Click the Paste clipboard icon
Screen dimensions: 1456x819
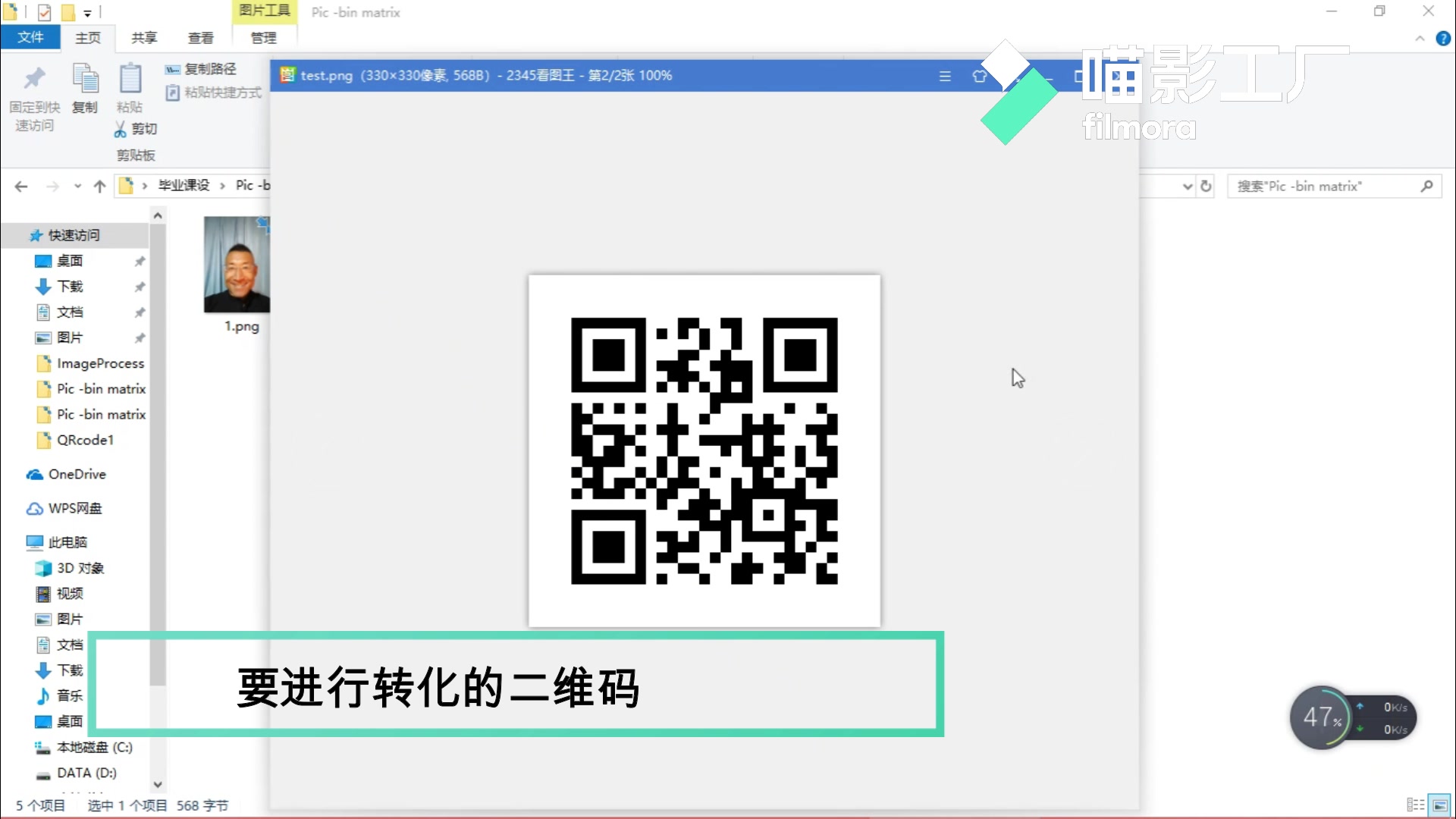(x=130, y=78)
